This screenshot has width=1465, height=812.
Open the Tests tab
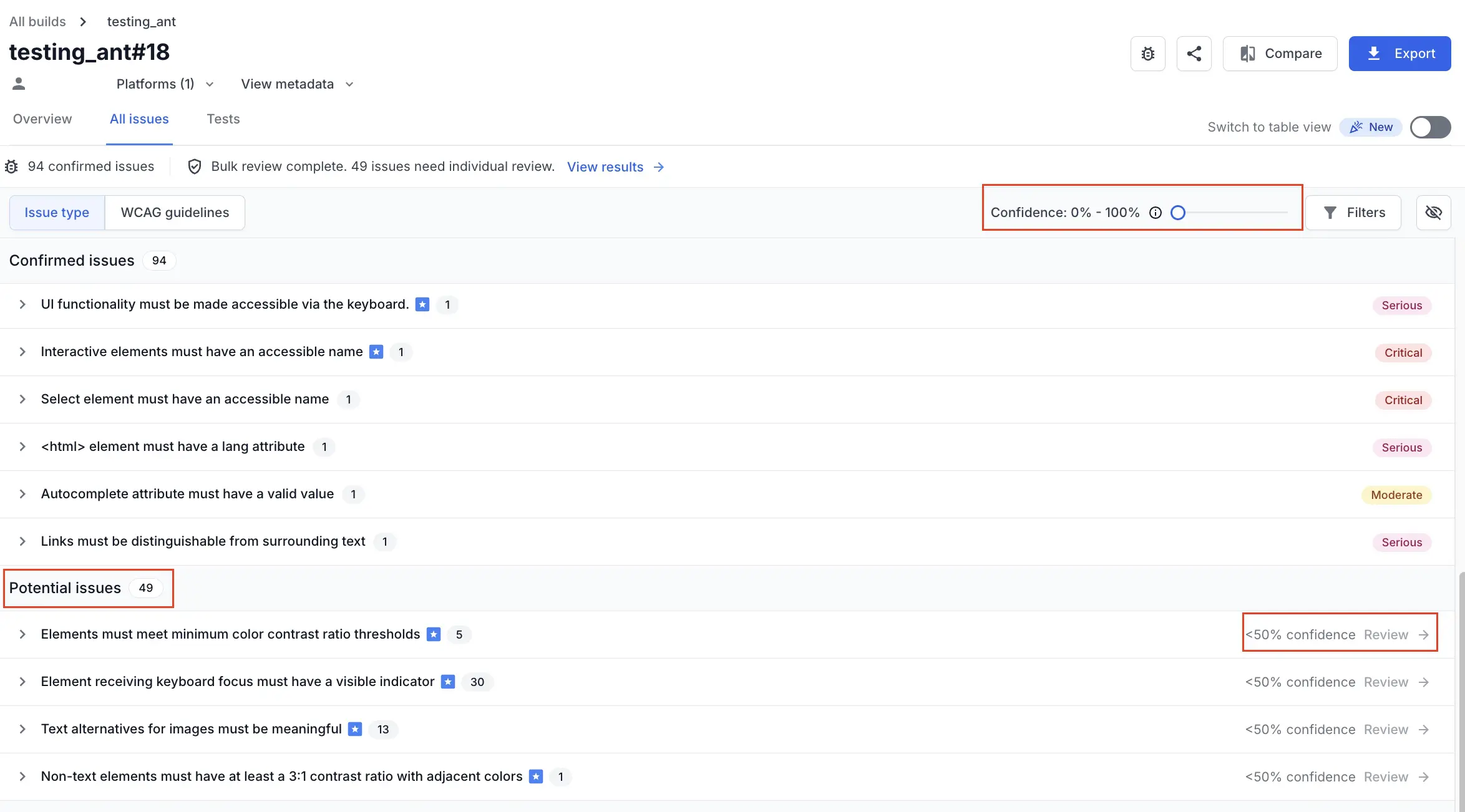pos(223,119)
